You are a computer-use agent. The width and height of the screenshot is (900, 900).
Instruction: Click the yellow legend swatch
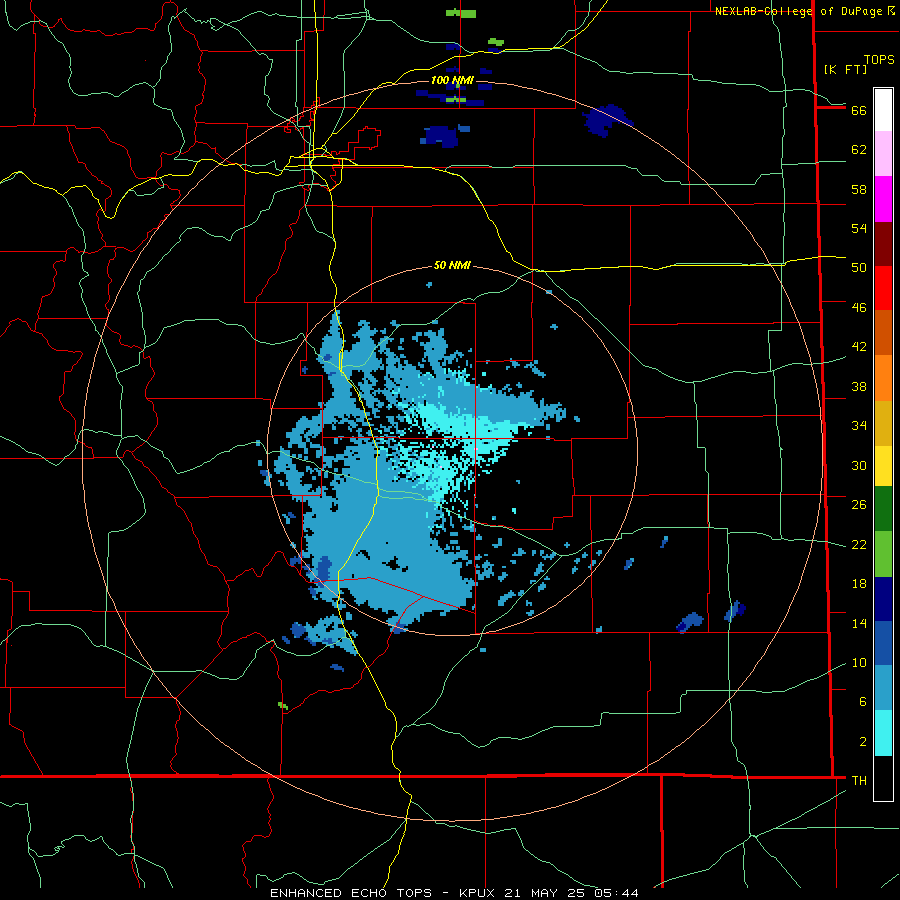(x=883, y=466)
